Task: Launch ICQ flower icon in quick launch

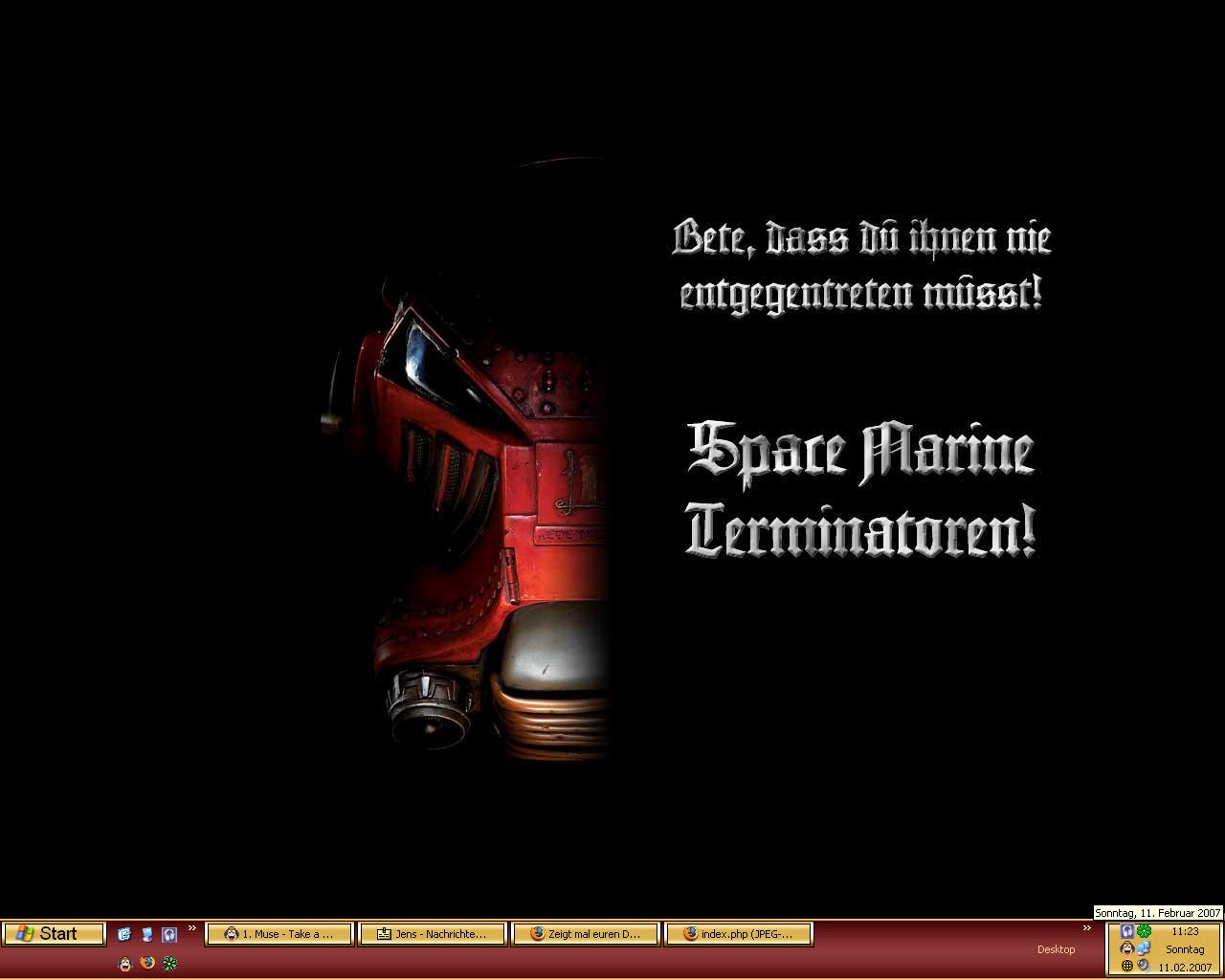Action: point(169,964)
